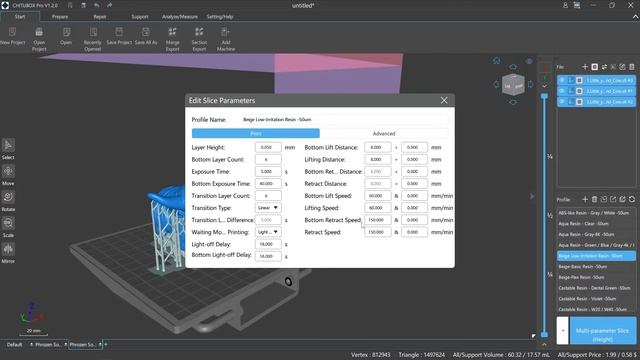Activate the Rotate tool in left sidebar

coord(8,197)
